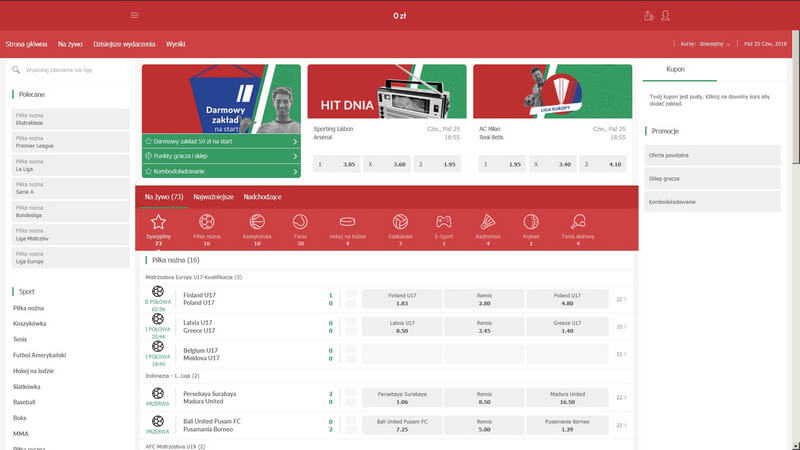The image size is (800, 450).
Task: Filter live events by Badminton shuttlecock icon
Action: pyautogui.click(x=488, y=222)
